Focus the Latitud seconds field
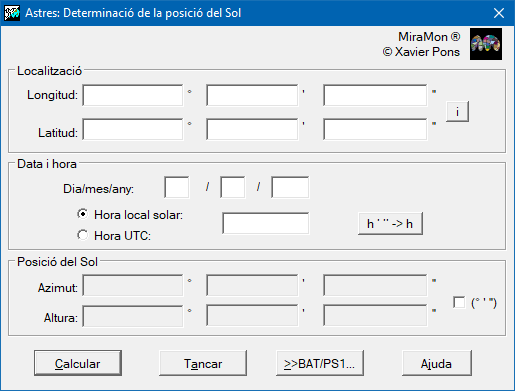 [x=375, y=129]
